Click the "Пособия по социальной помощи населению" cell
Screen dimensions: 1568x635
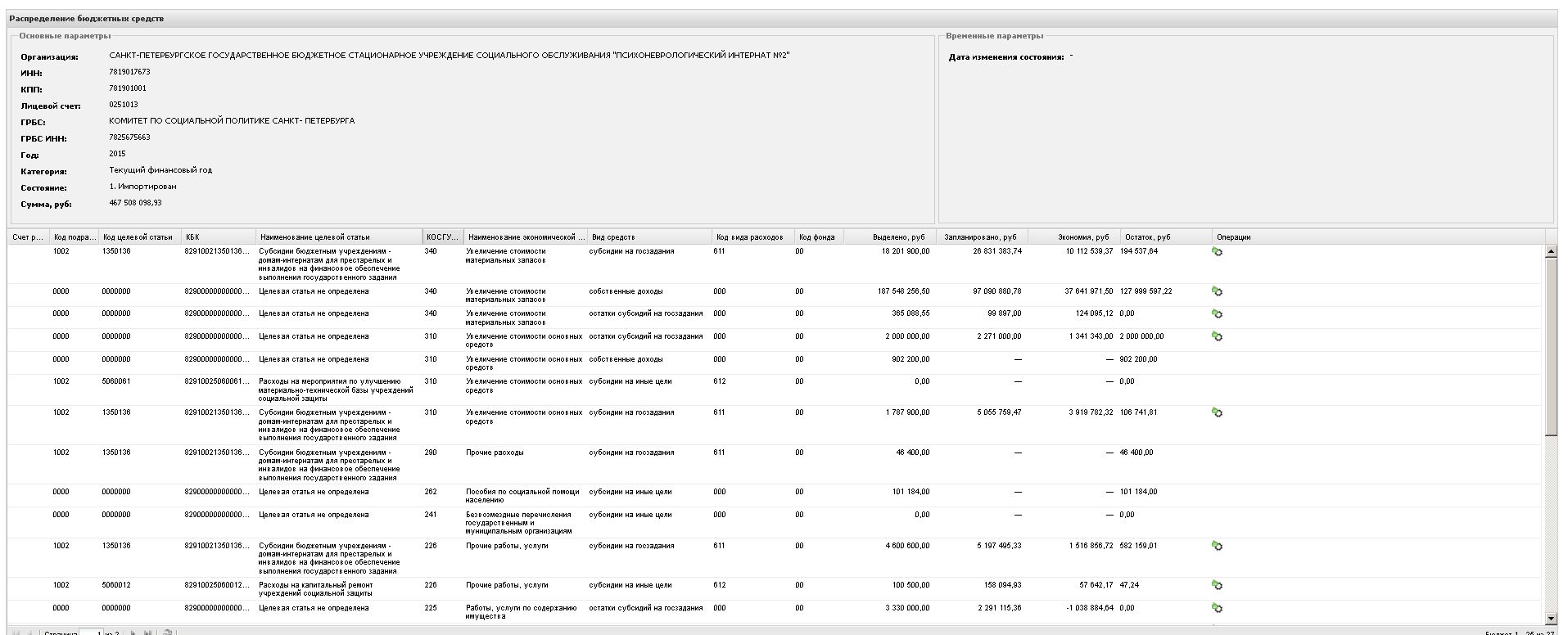click(x=523, y=496)
